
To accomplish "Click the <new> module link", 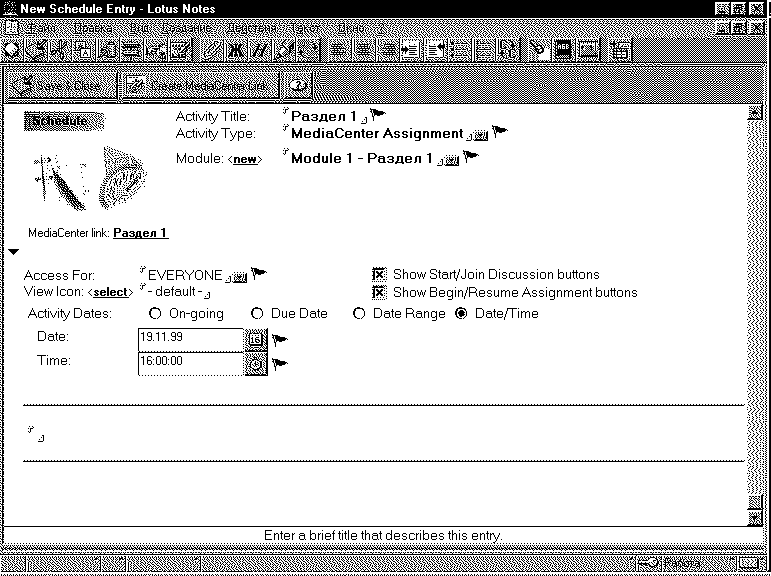I will click(245, 159).
